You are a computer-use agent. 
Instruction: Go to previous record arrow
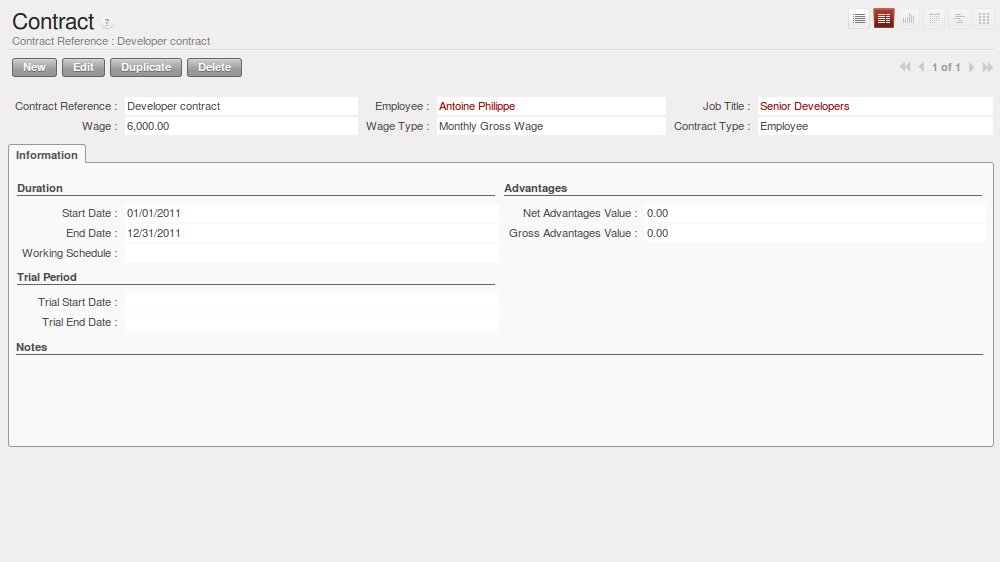[921, 67]
